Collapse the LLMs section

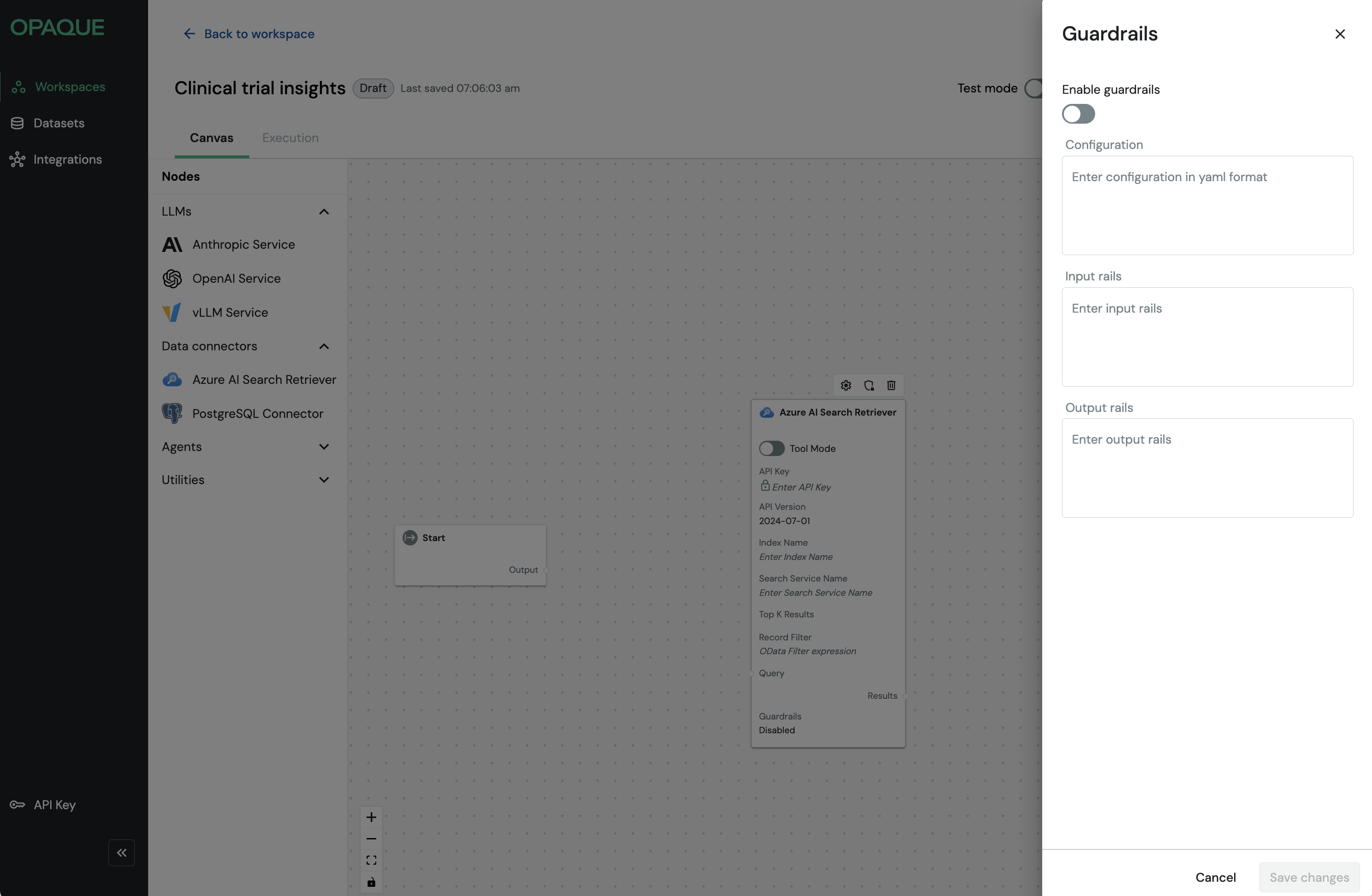[x=324, y=211]
